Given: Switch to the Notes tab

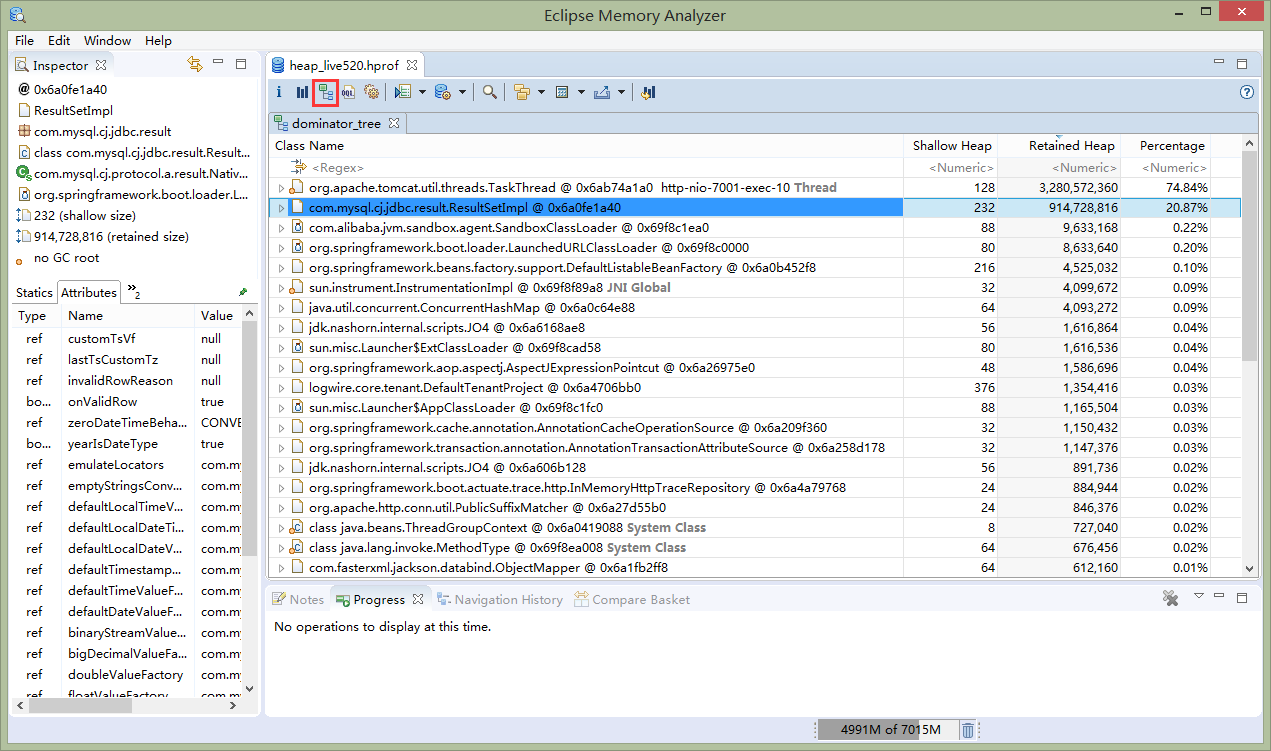Looking at the screenshot, I should coord(297,600).
